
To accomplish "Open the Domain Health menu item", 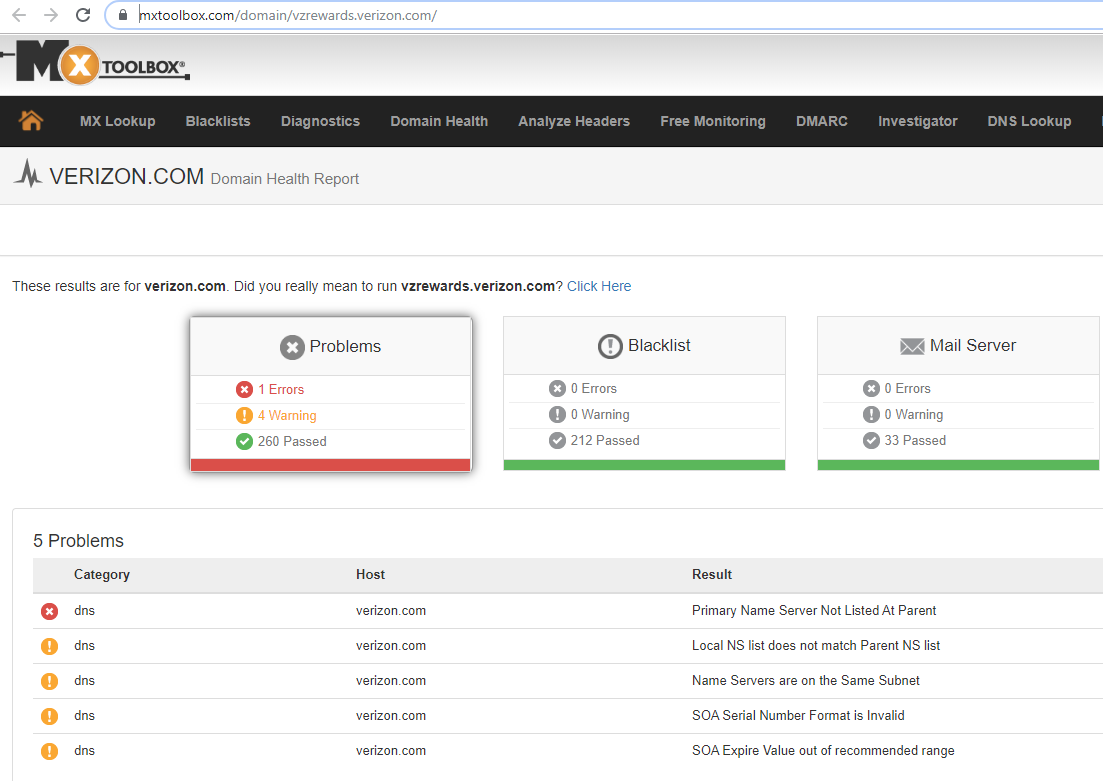I will 439,121.
